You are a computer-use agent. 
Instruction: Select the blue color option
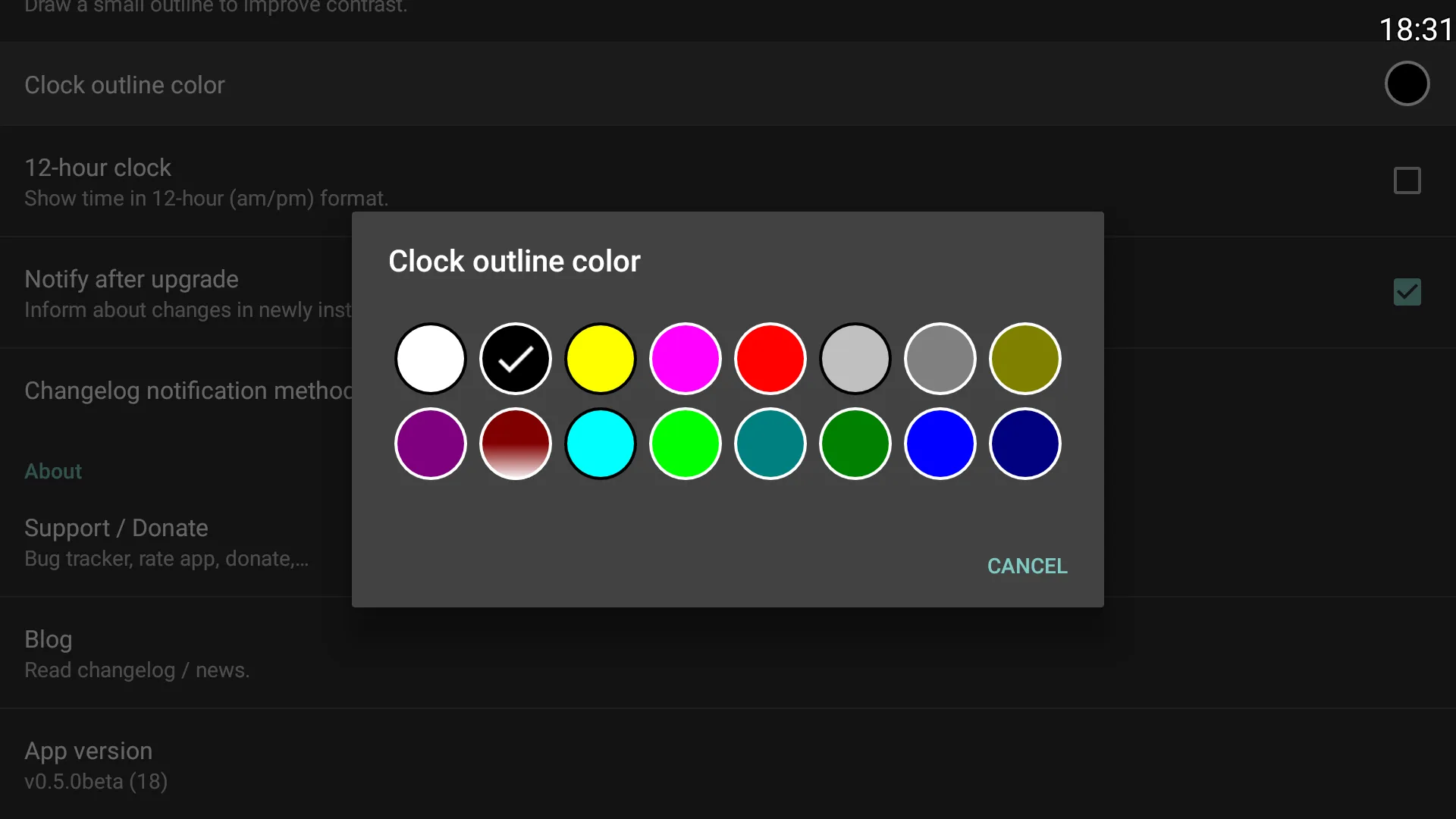(x=940, y=443)
